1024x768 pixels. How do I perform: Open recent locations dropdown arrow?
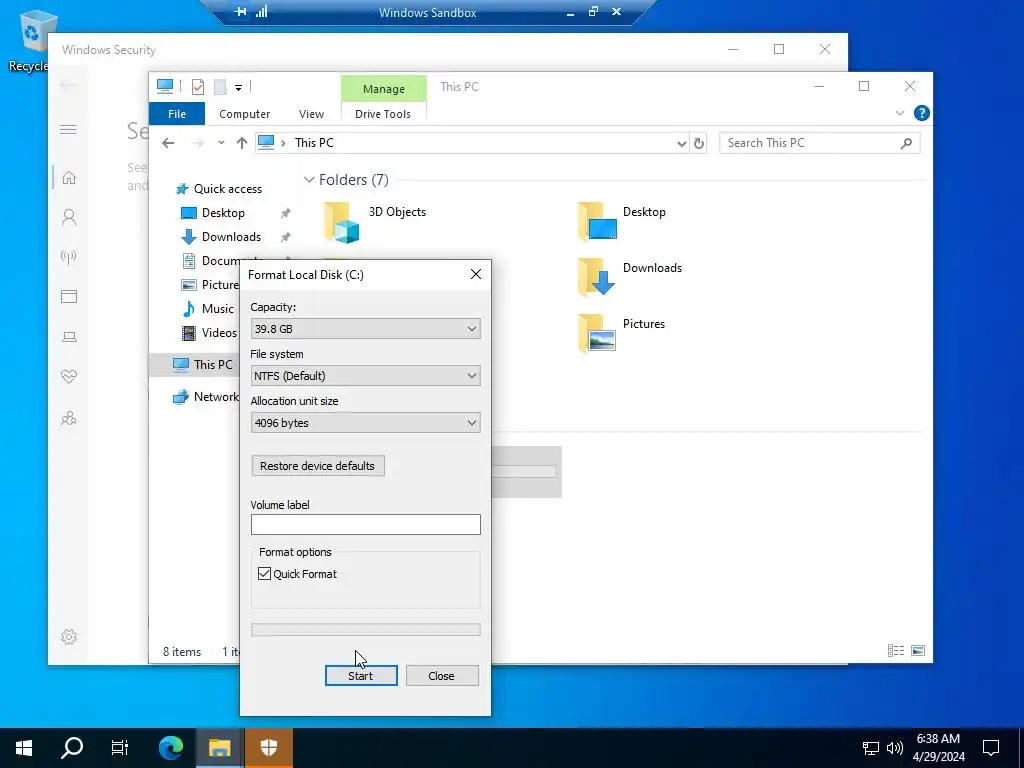coord(221,143)
